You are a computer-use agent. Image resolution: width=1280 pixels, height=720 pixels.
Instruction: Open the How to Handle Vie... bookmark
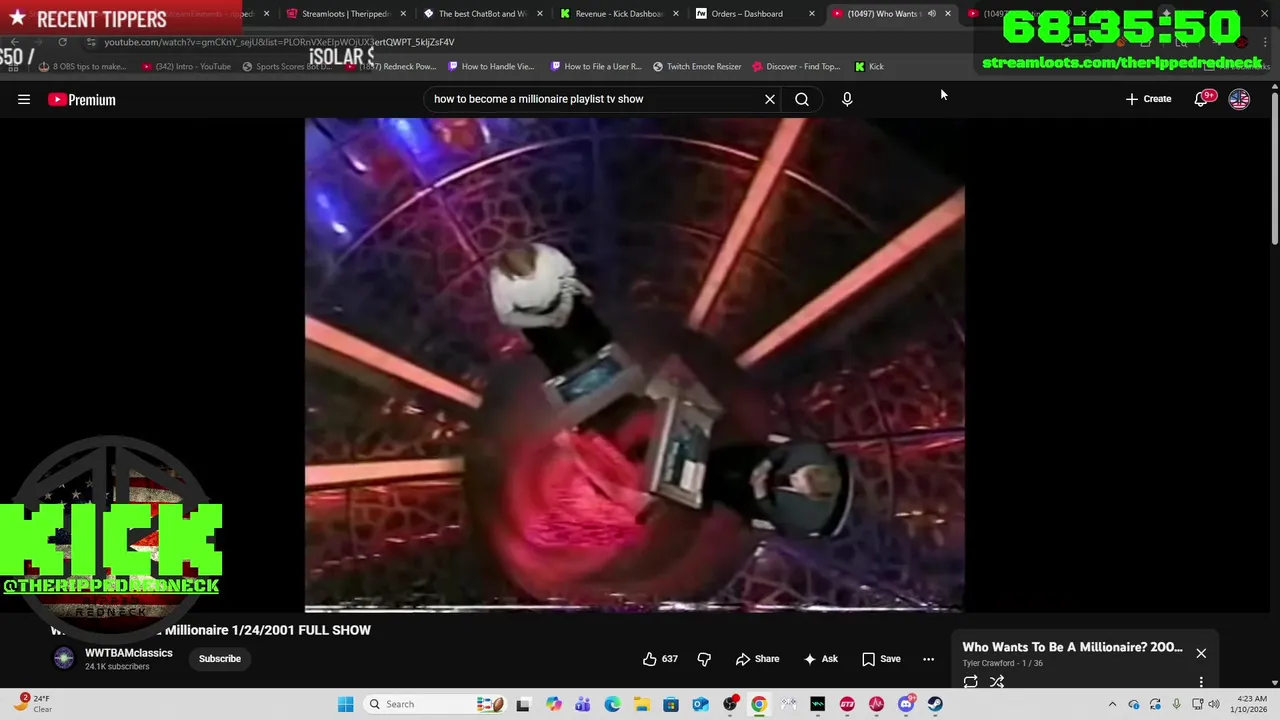[x=491, y=66]
